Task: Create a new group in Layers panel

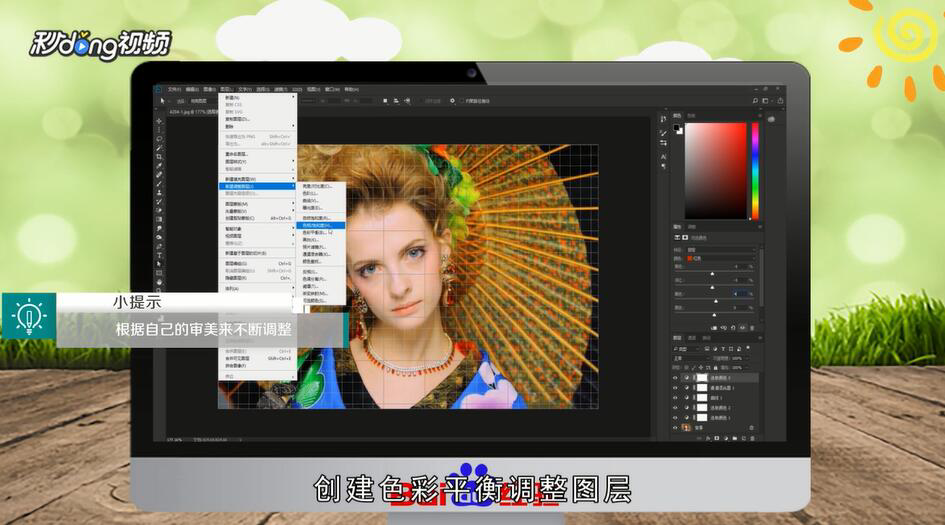Action: [735, 438]
